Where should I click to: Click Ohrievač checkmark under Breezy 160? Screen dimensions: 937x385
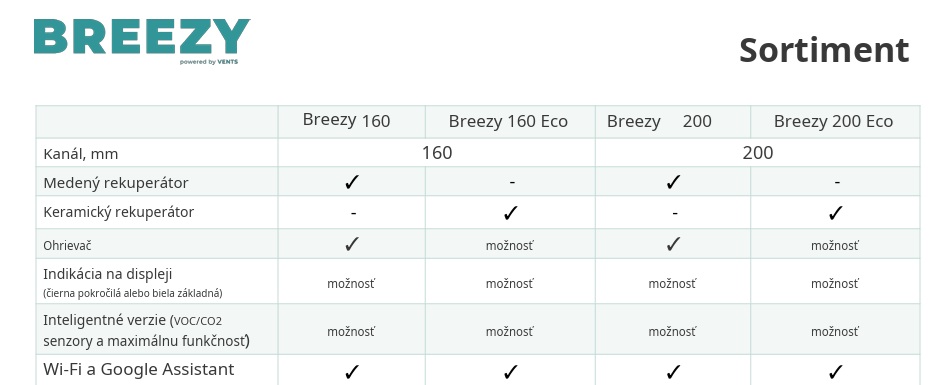(x=352, y=244)
